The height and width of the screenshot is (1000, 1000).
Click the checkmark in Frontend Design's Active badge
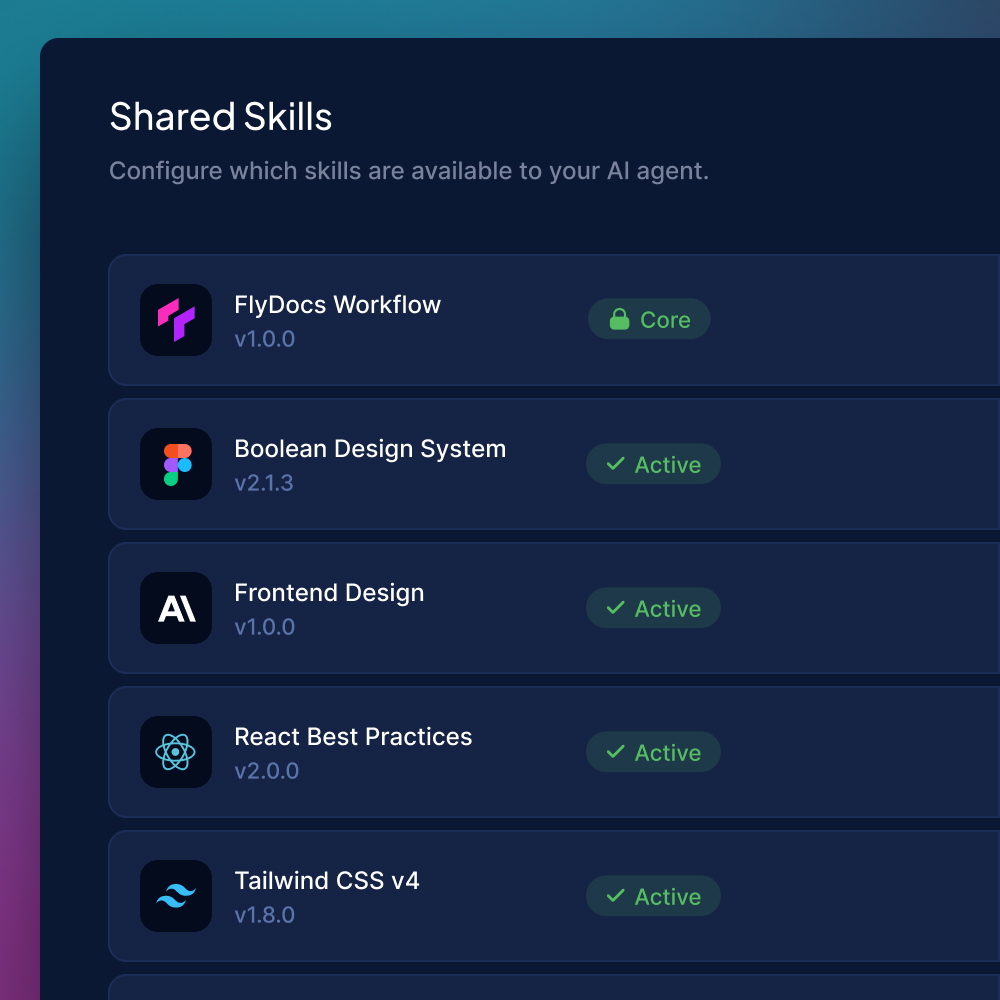pyautogui.click(x=615, y=608)
